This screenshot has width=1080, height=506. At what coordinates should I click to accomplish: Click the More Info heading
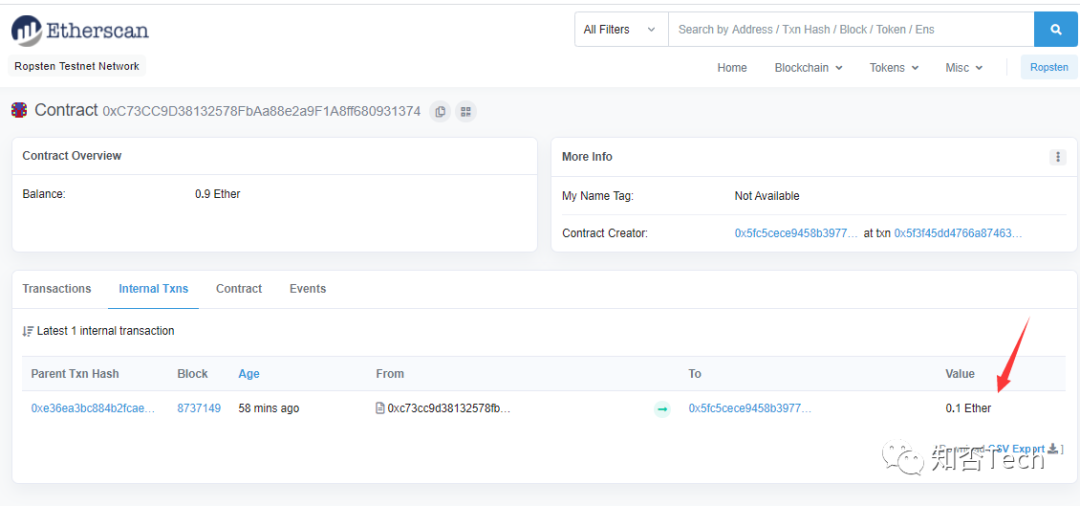[587, 157]
